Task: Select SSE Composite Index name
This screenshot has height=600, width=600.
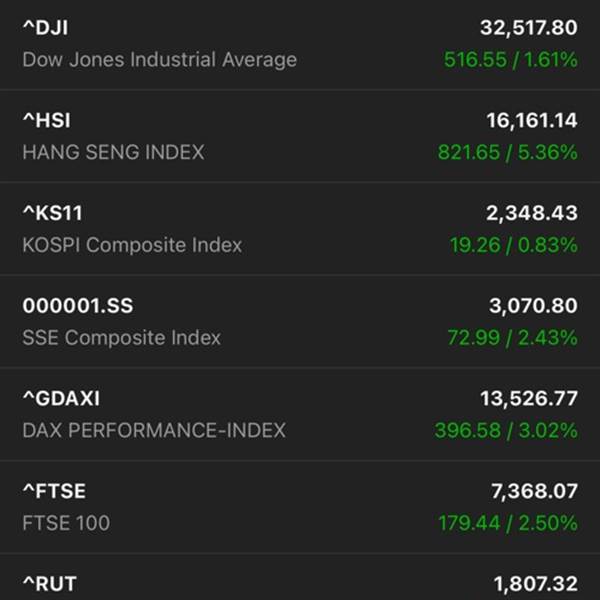Action: pos(121,338)
